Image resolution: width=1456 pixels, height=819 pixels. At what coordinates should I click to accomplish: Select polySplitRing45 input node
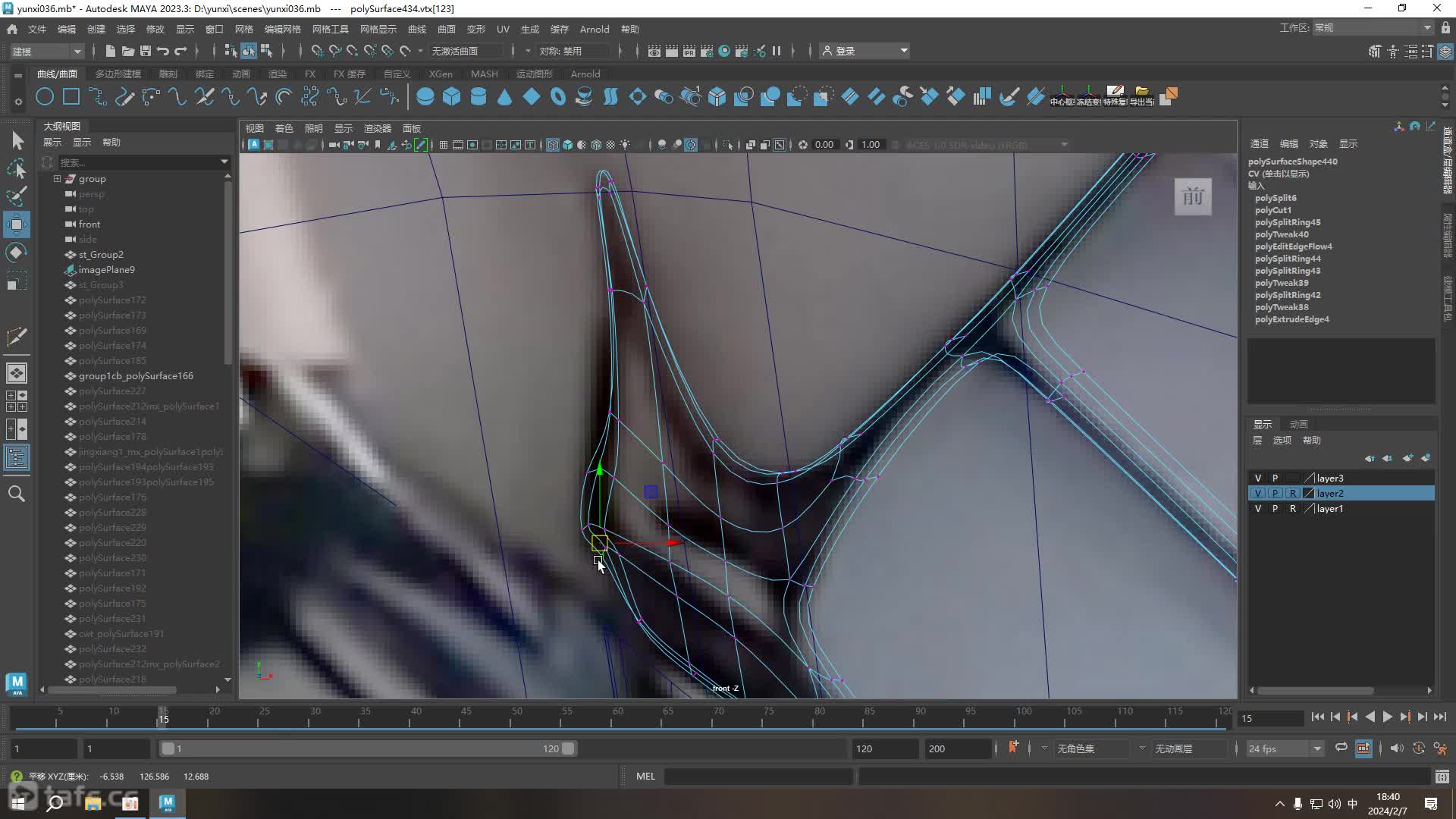pos(1287,222)
